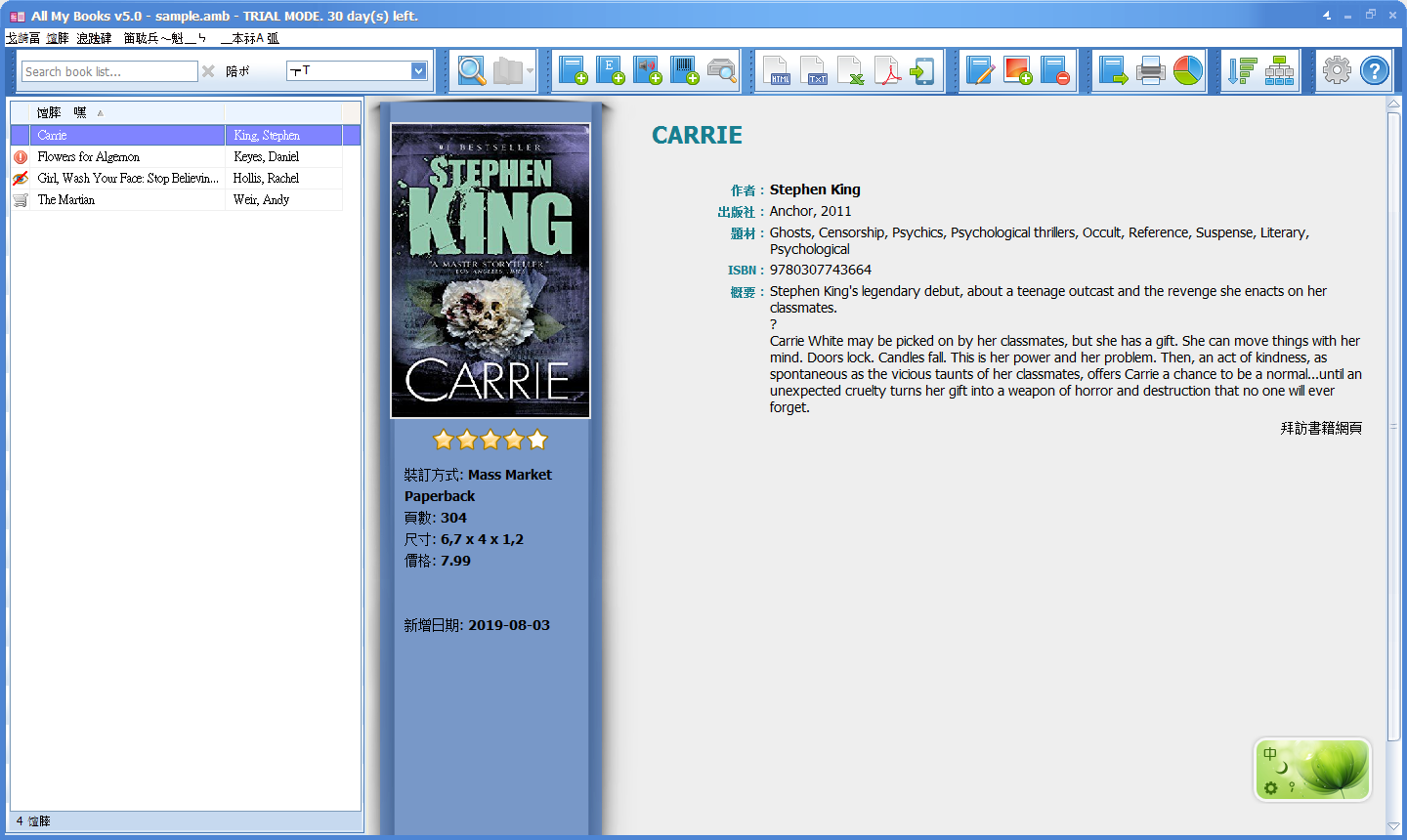Image resolution: width=1407 pixels, height=840 pixels.
Task: Open the fourth menu in menu bar
Action: tap(164, 38)
